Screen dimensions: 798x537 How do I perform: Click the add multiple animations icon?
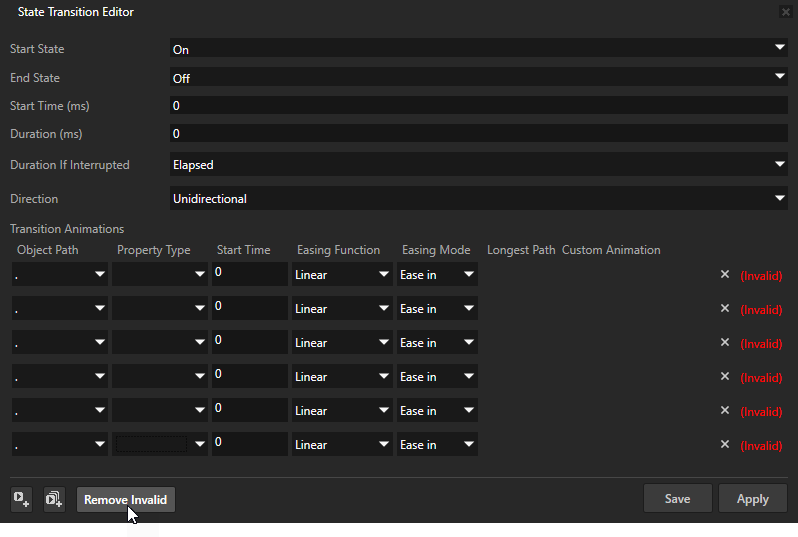(x=54, y=499)
